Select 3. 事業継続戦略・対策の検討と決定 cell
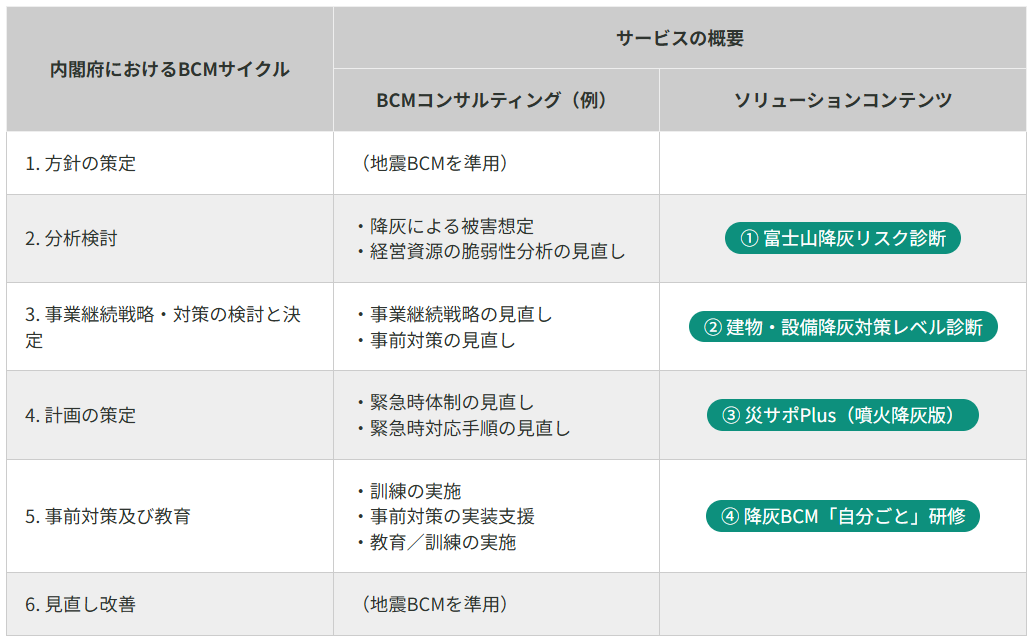Viewport: 1034px width, 643px height. (163, 327)
